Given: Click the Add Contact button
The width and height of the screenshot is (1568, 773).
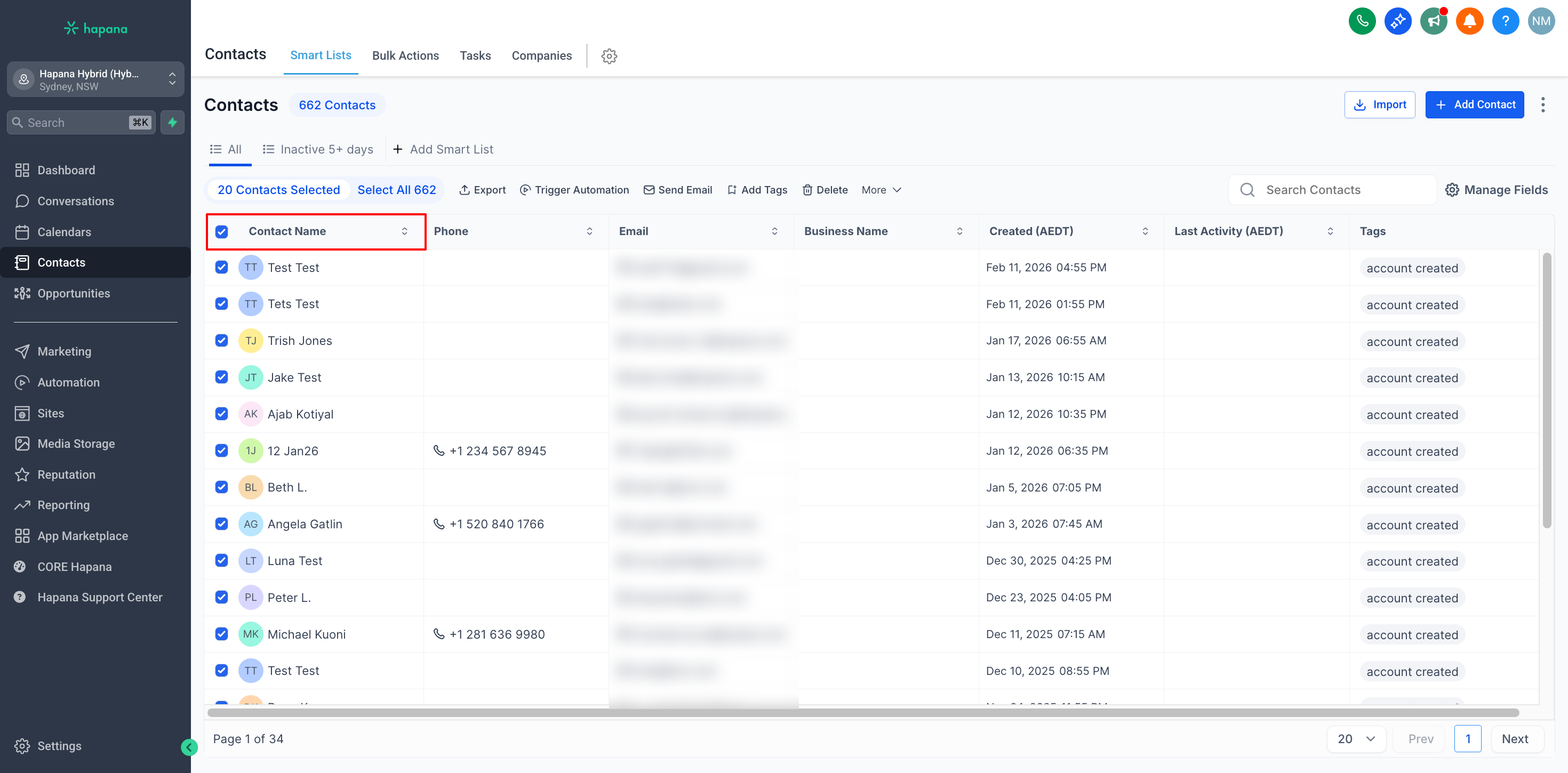Looking at the screenshot, I should point(1474,104).
